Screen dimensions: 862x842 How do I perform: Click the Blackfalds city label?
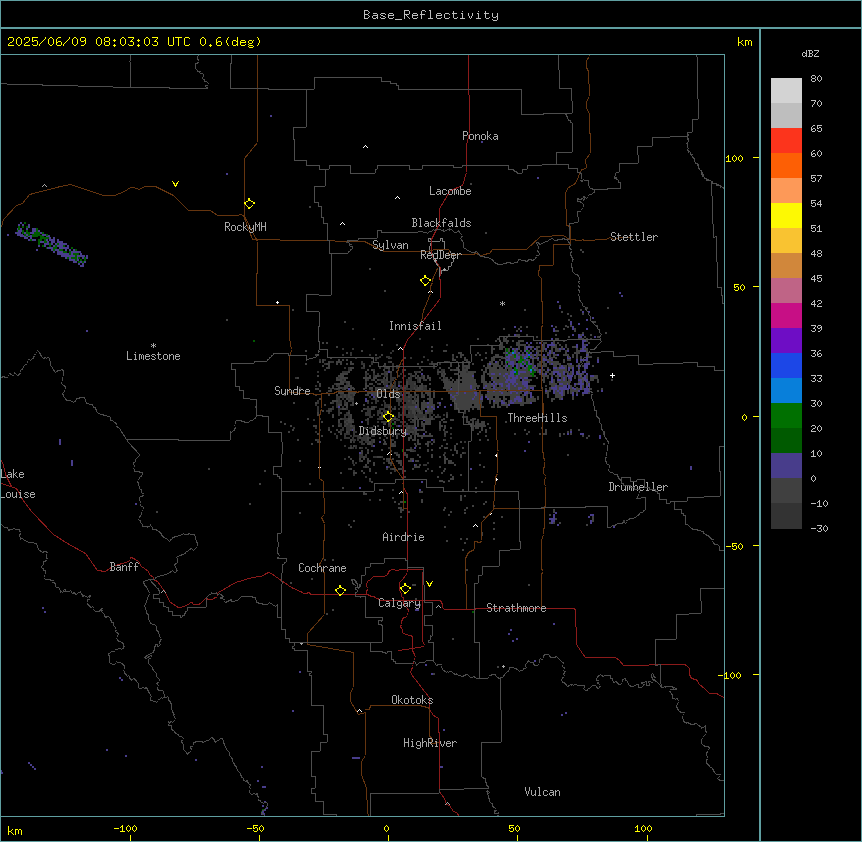(441, 223)
